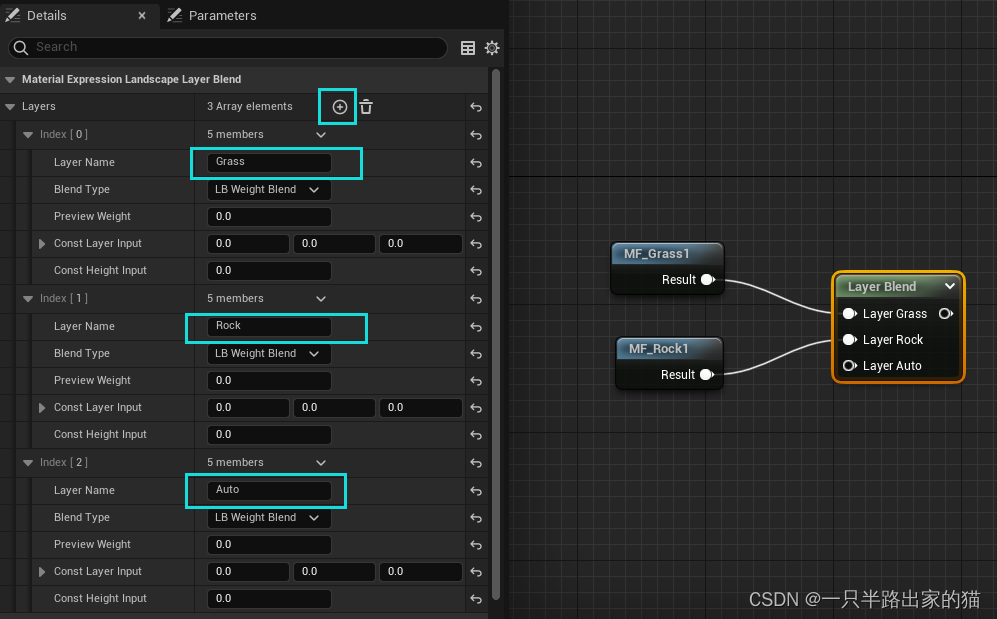Reset Index [1] Const Layer Input

[476, 407]
